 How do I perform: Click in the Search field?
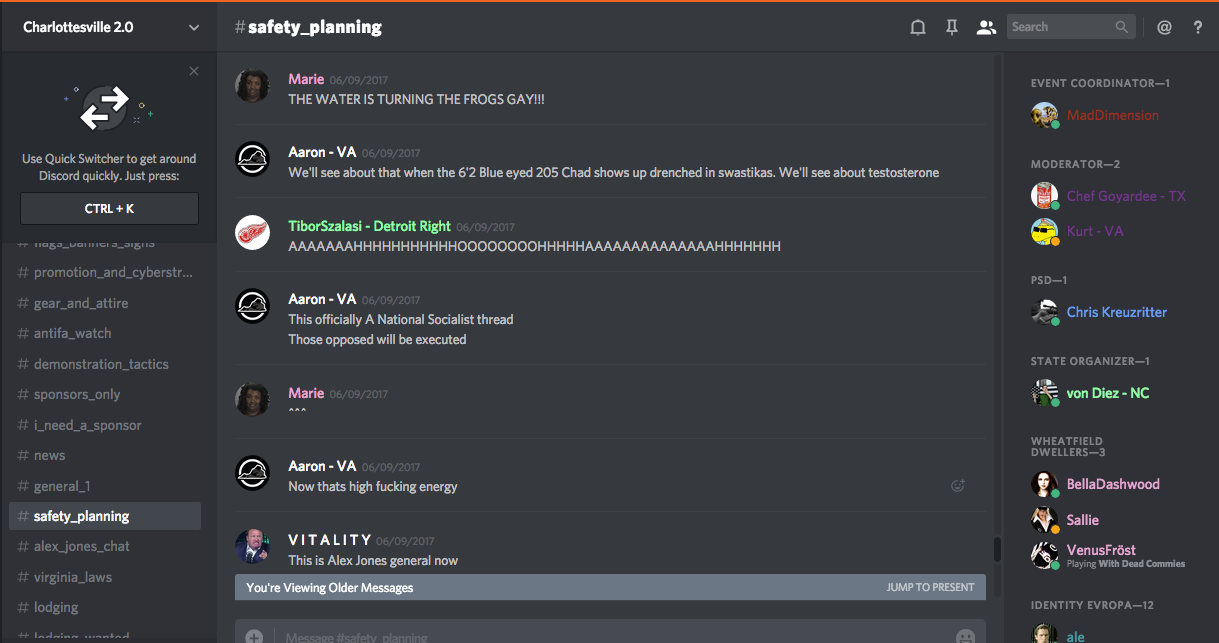(1062, 27)
